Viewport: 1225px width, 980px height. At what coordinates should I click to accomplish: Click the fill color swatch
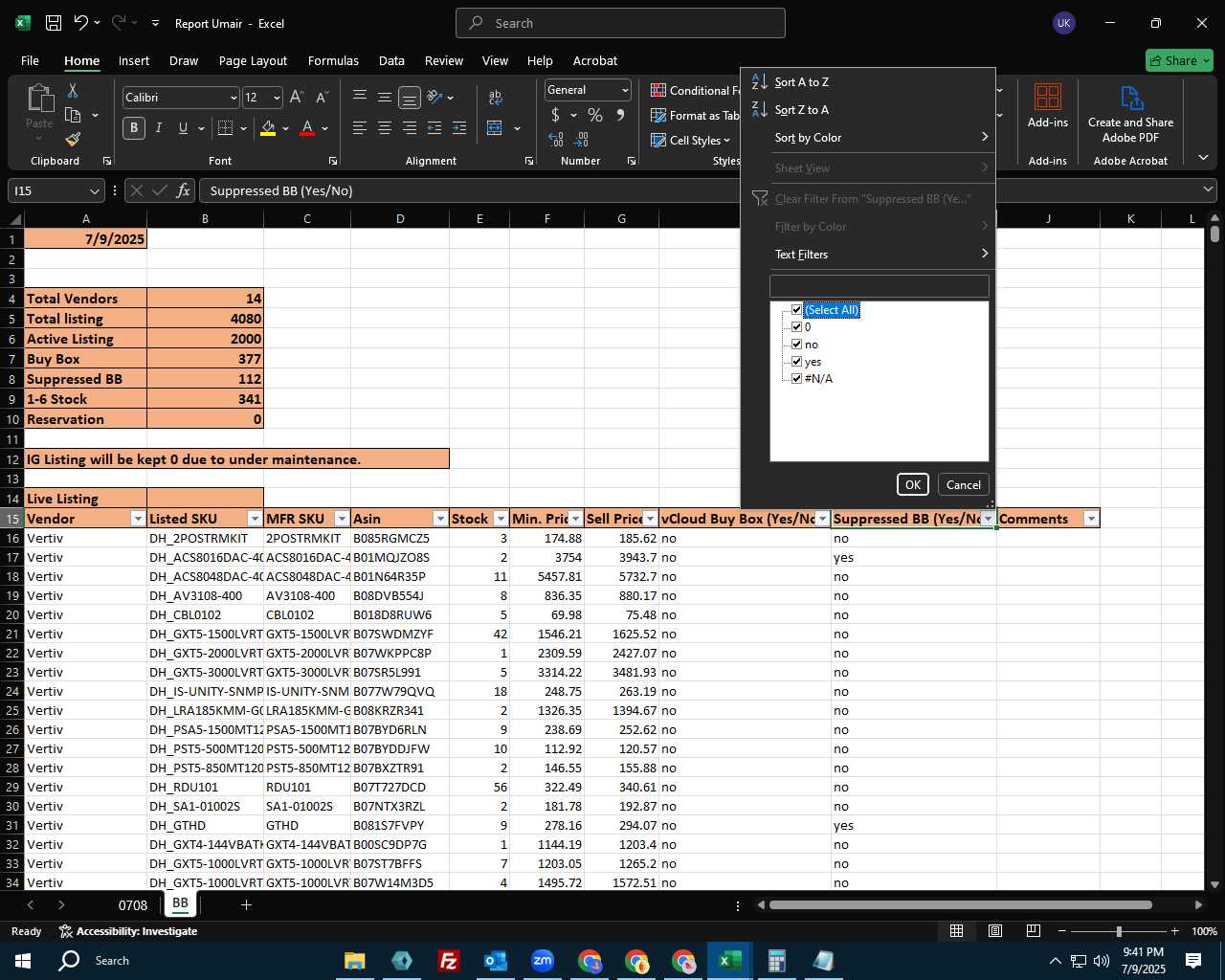click(x=268, y=127)
